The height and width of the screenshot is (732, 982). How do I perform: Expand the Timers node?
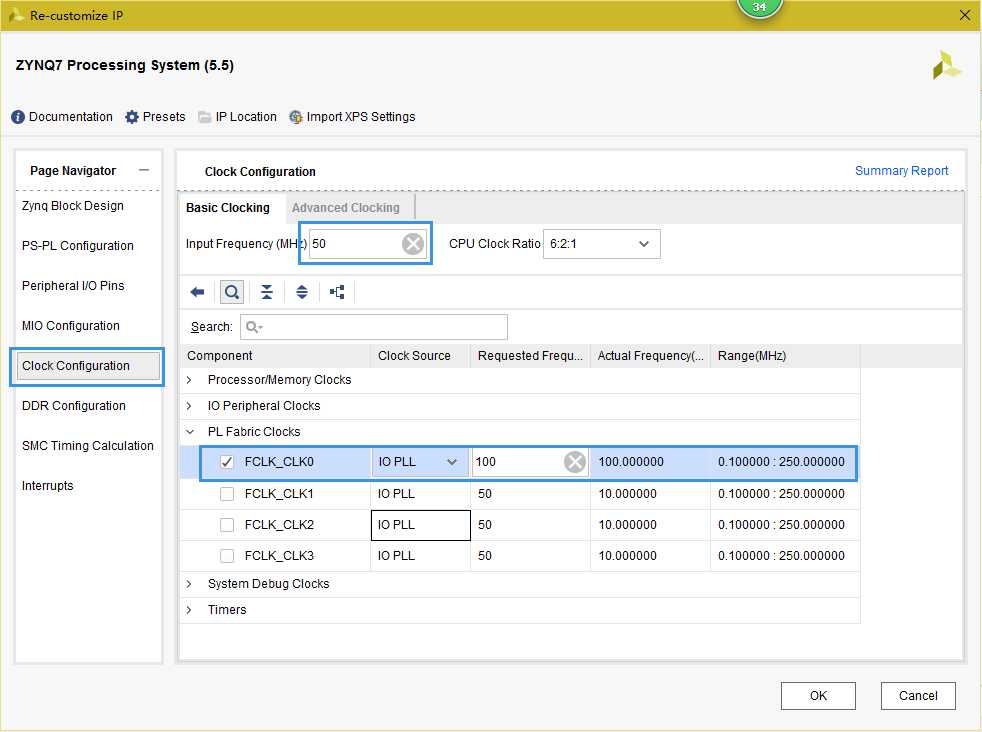[x=189, y=610]
